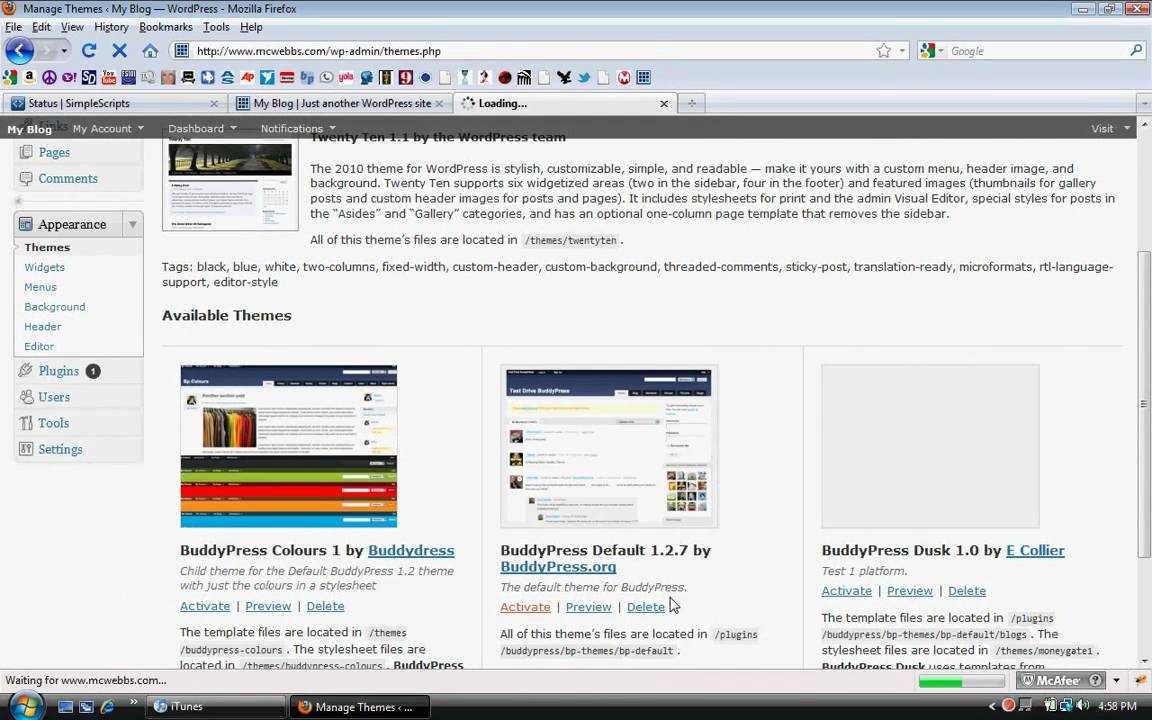Stop page loading with the X icon

pos(119,51)
